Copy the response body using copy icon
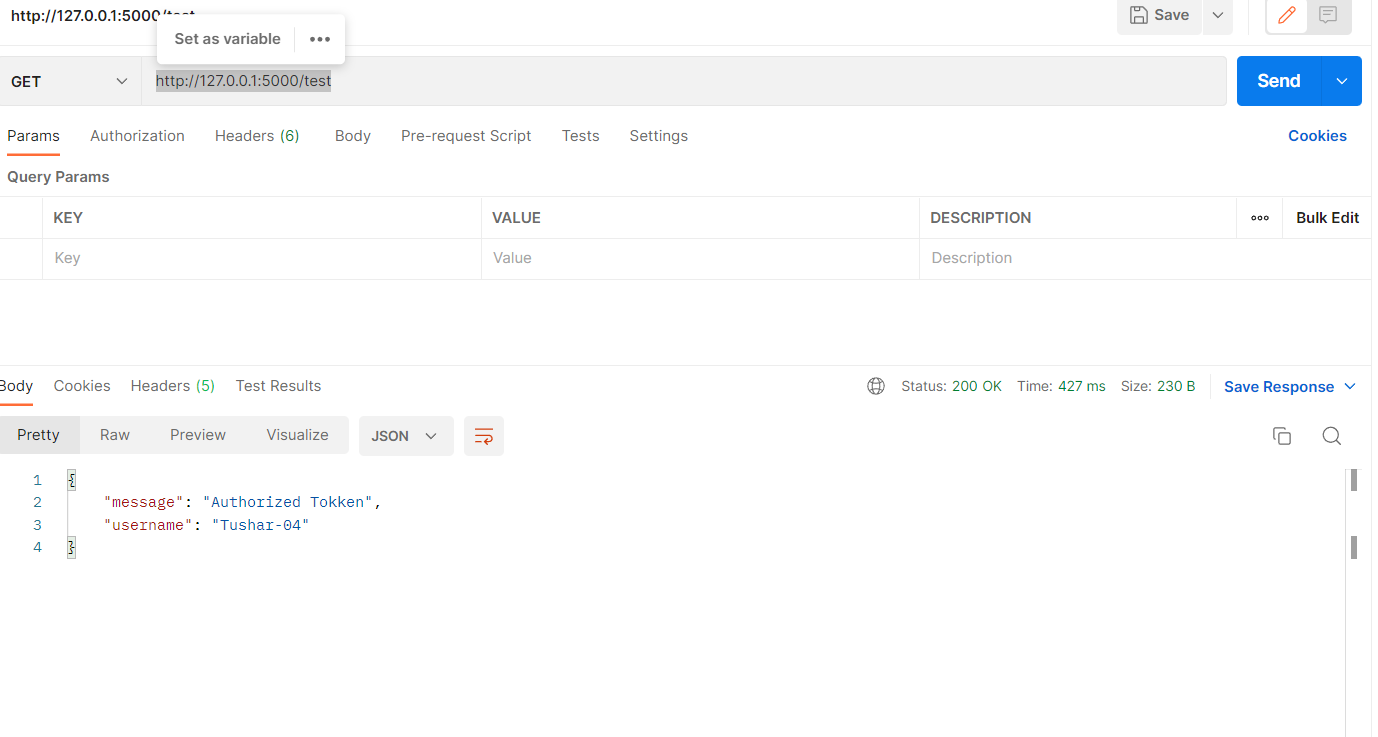1378x737 pixels. coord(1282,436)
